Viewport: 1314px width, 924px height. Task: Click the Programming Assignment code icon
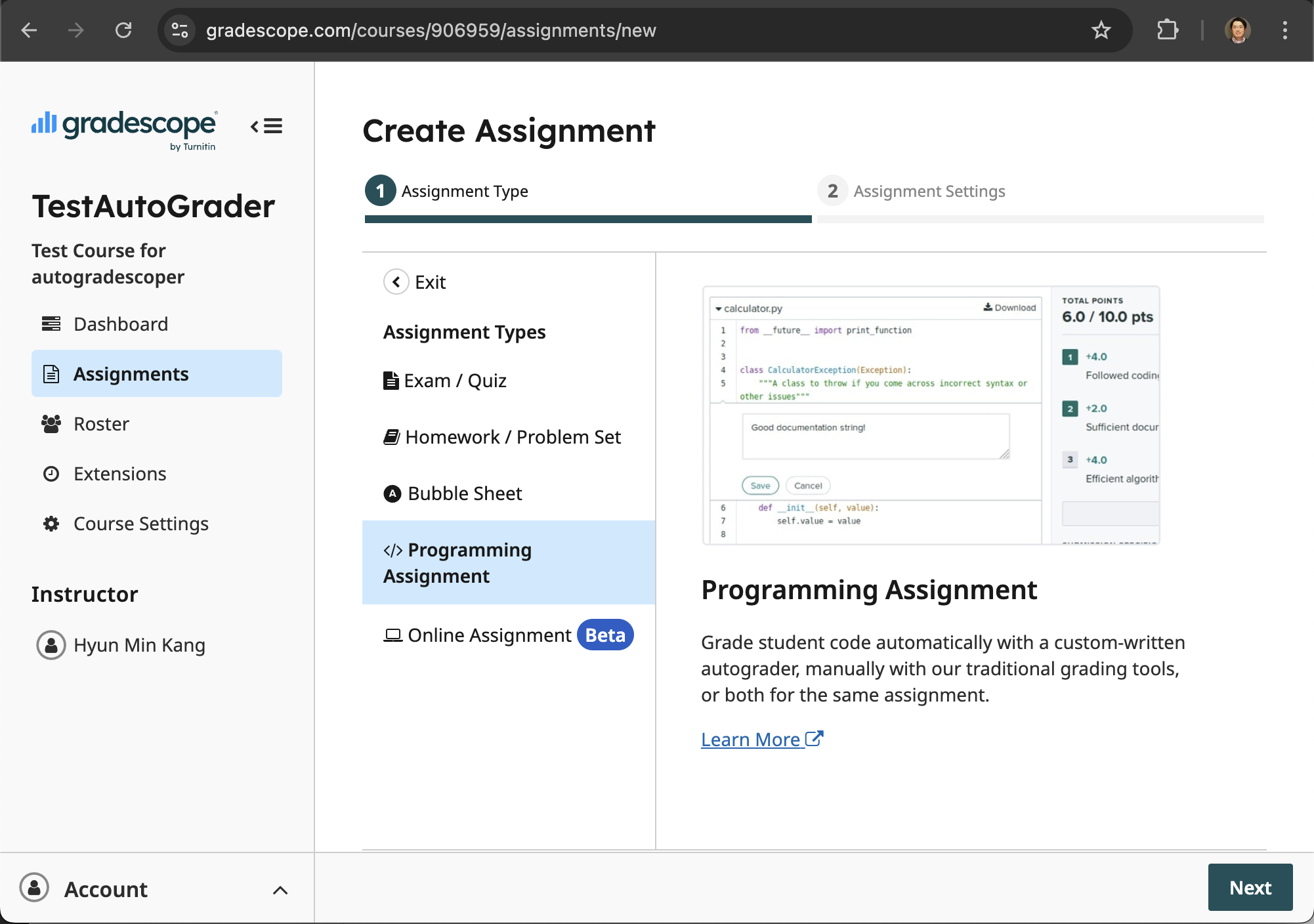point(393,550)
